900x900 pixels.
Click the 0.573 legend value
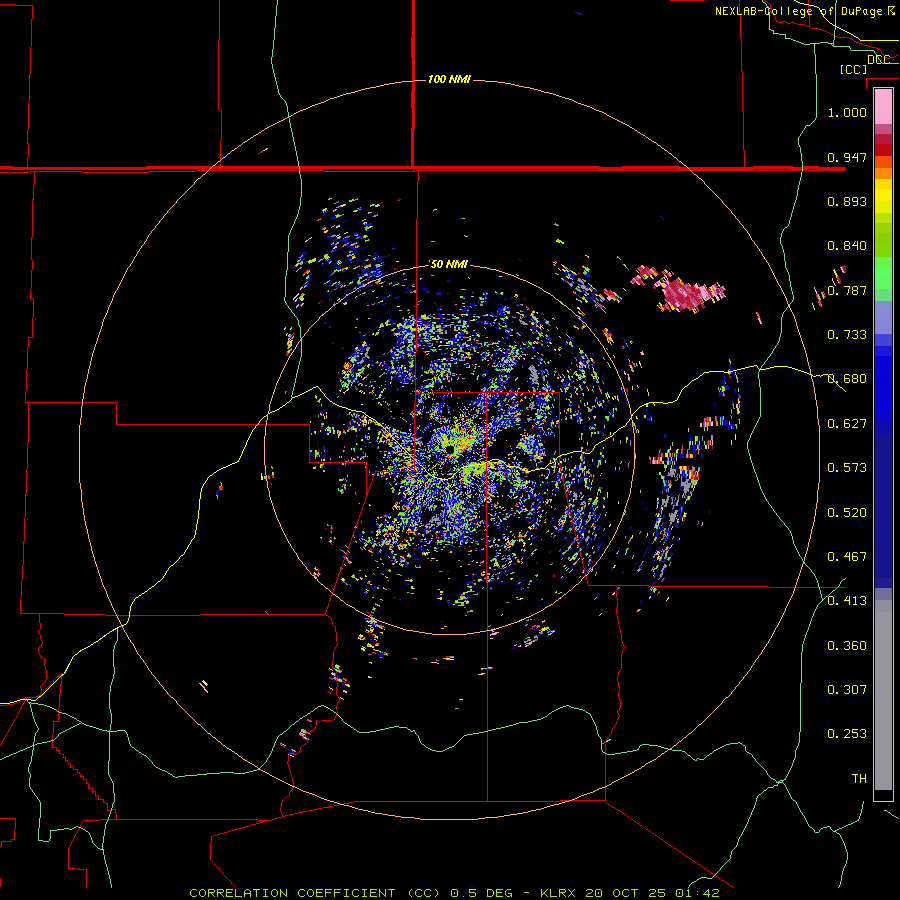tap(847, 468)
